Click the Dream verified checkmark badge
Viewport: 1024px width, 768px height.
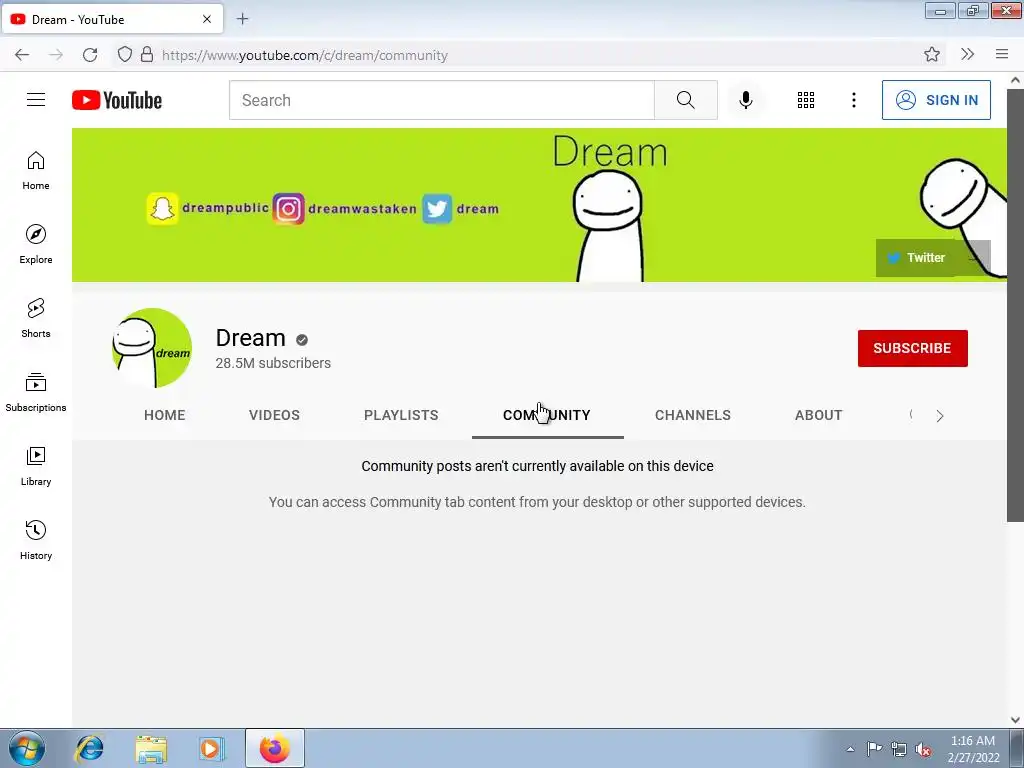pos(302,340)
